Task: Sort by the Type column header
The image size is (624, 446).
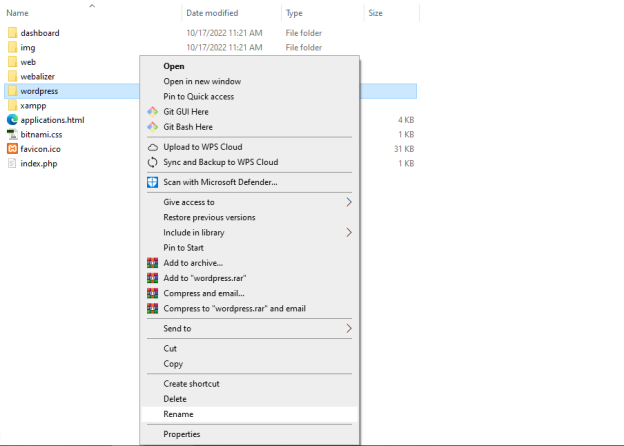Action: [x=294, y=13]
